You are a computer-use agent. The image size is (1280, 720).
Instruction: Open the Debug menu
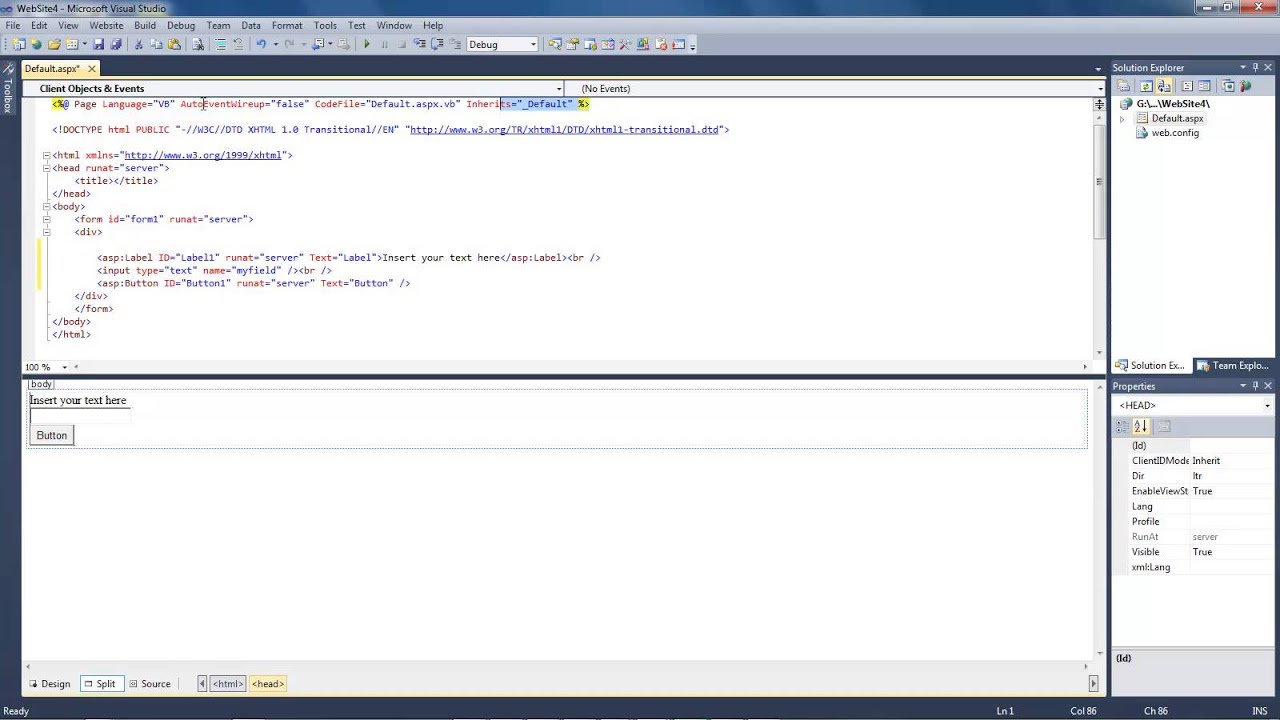tap(181, 25)
